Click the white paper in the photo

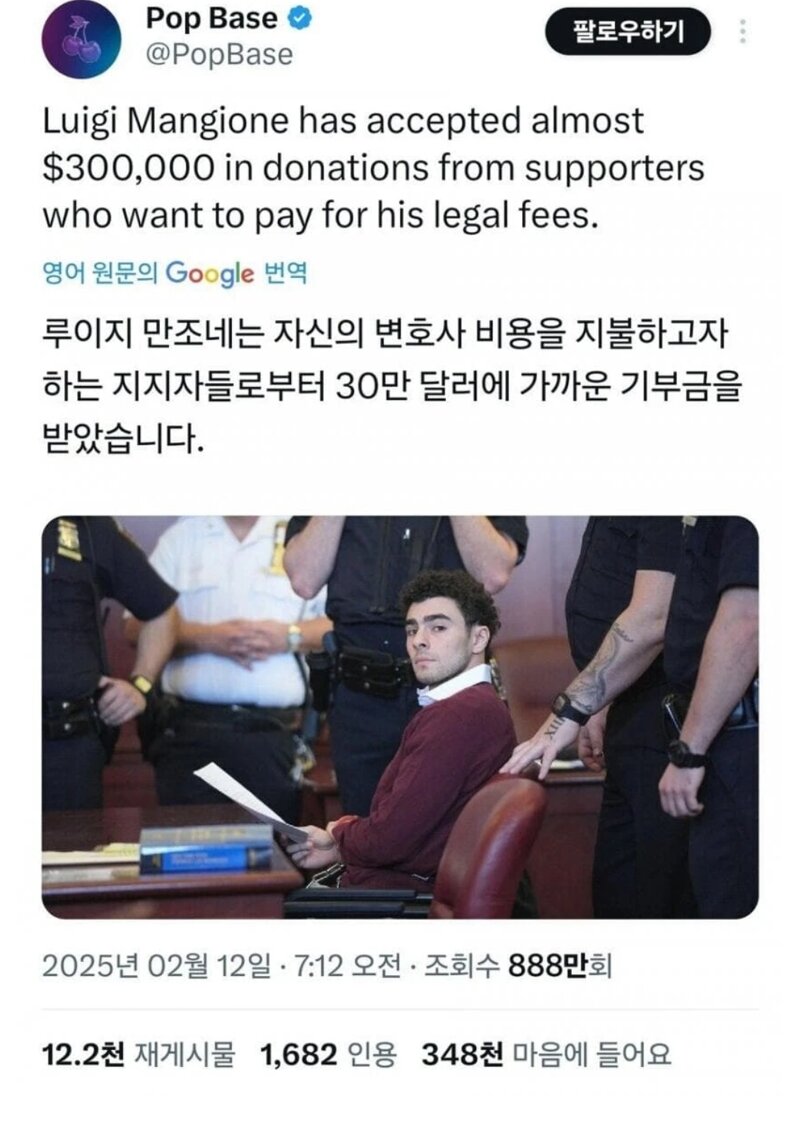click(x=251, y=802)
